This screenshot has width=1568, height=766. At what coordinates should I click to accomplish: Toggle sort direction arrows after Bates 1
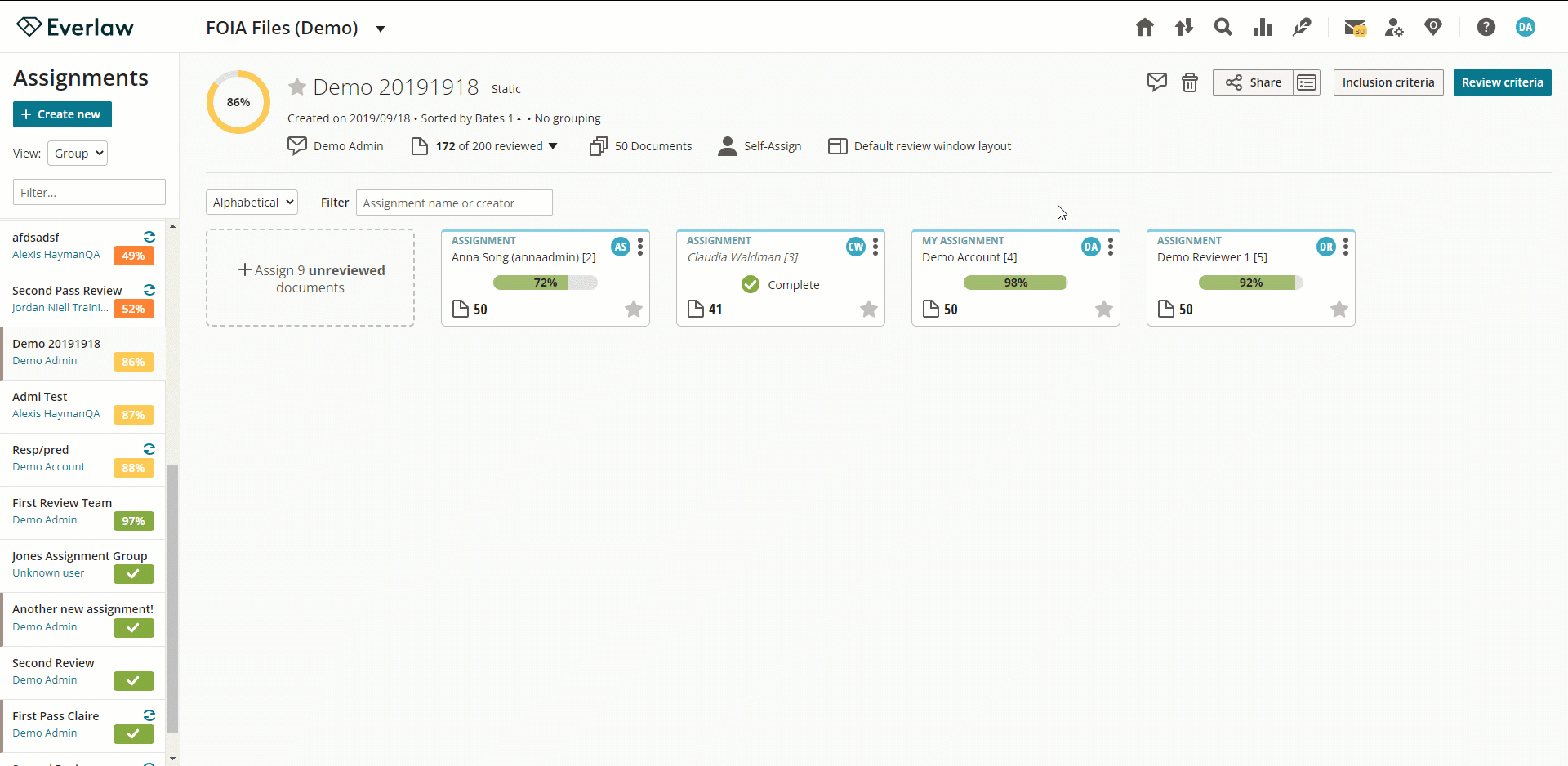tap(519, 118)
